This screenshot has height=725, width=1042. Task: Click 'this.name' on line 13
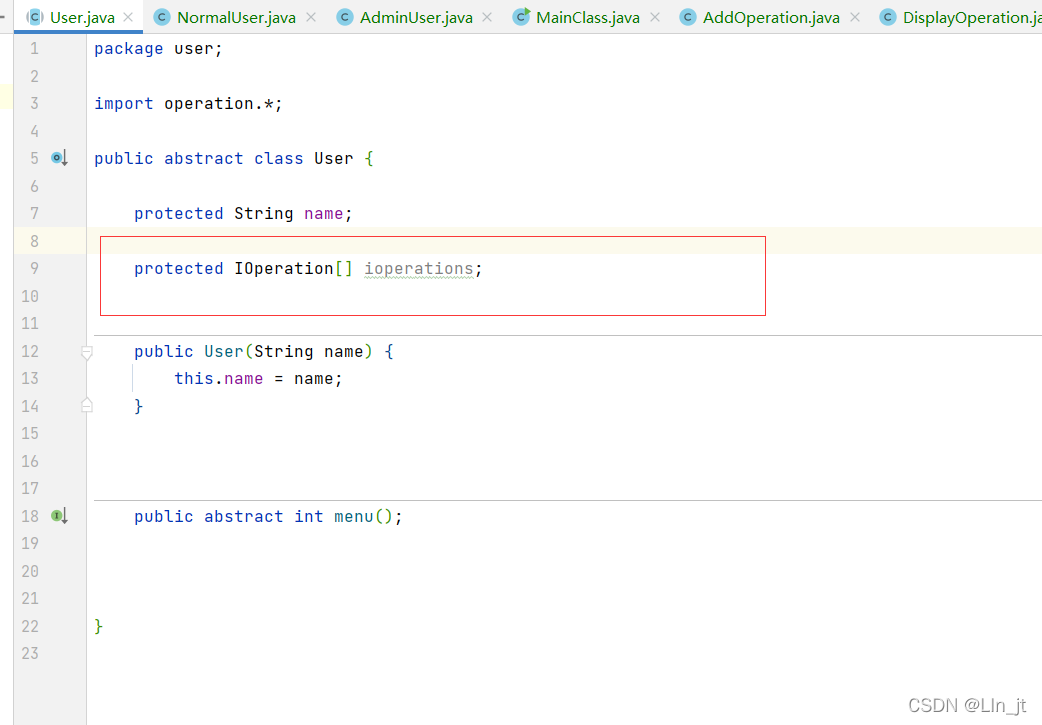pyautogui.click(x=219, y=379)
